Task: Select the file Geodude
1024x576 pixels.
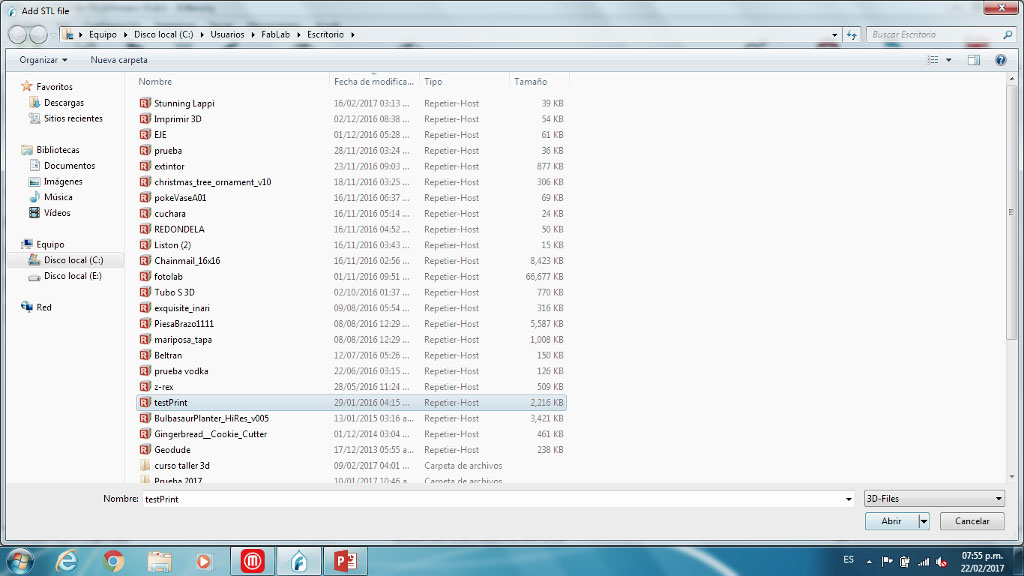Action: (x=172, y=450)
